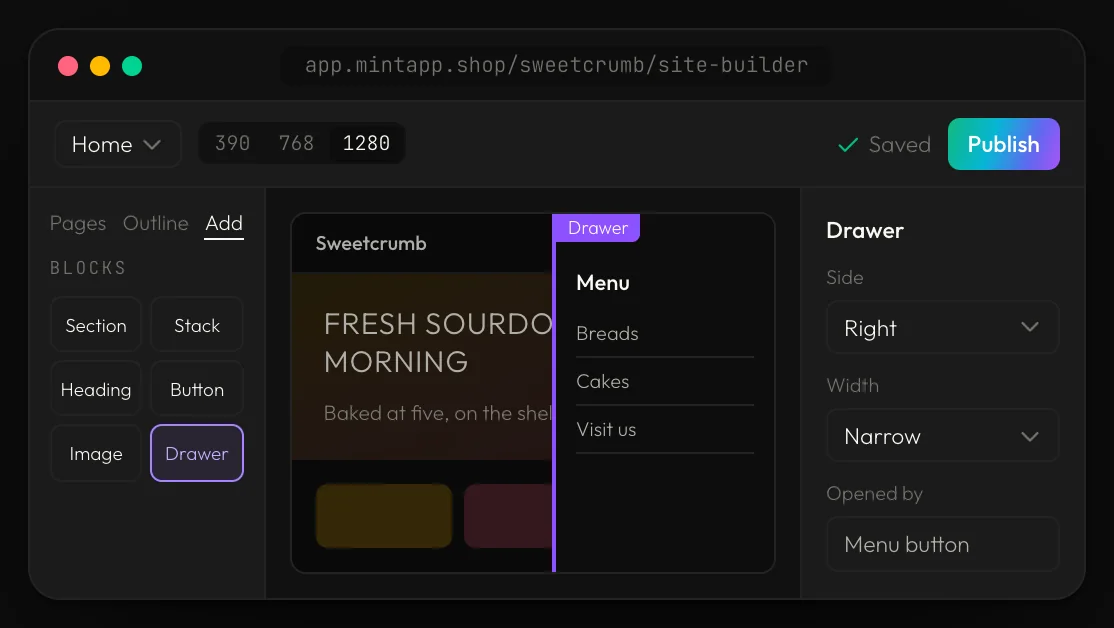Screen dimensions: 1114x628
Task: Open the Side dropdown set to Right
Action: coord(942,327)
